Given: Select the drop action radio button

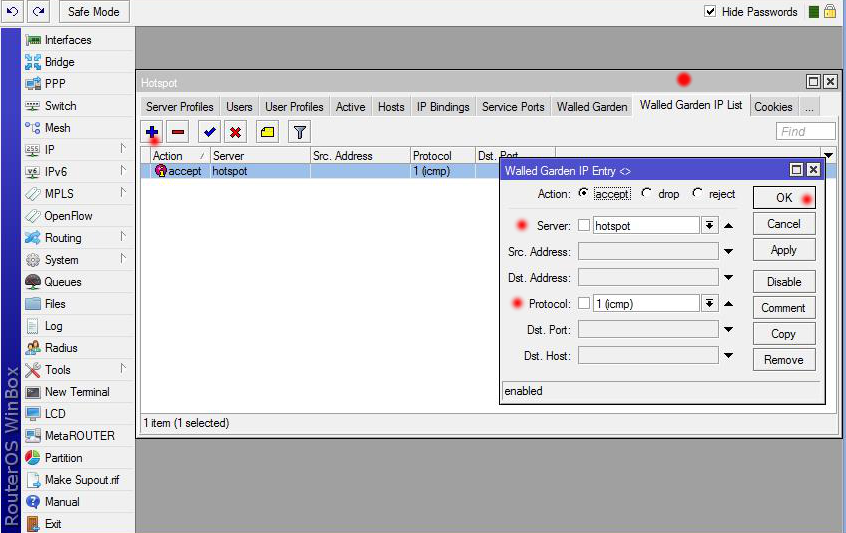Looking at the screenshot, I should (x=647, y=194).
